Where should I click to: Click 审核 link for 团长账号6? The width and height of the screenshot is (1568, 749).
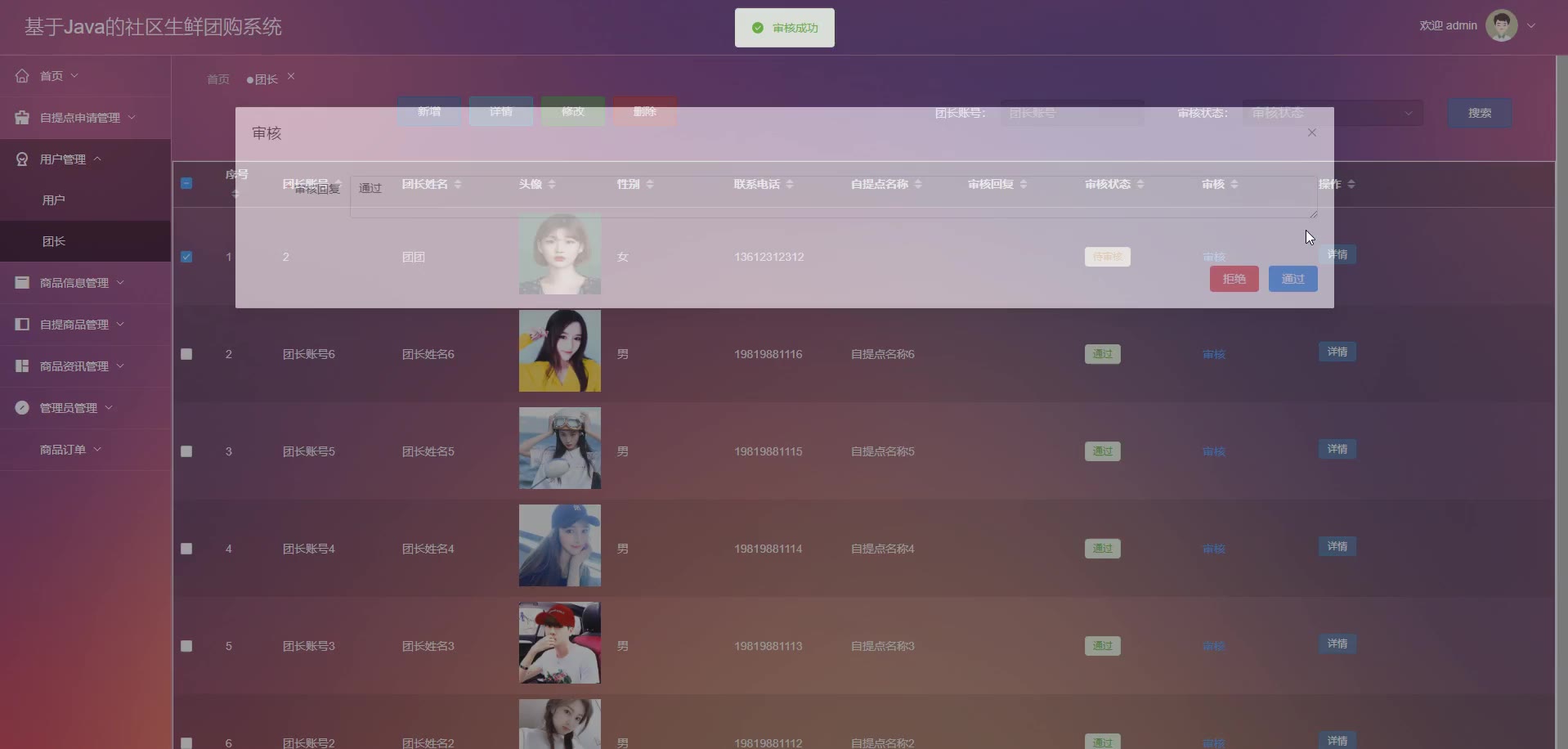coord(1214,354)
